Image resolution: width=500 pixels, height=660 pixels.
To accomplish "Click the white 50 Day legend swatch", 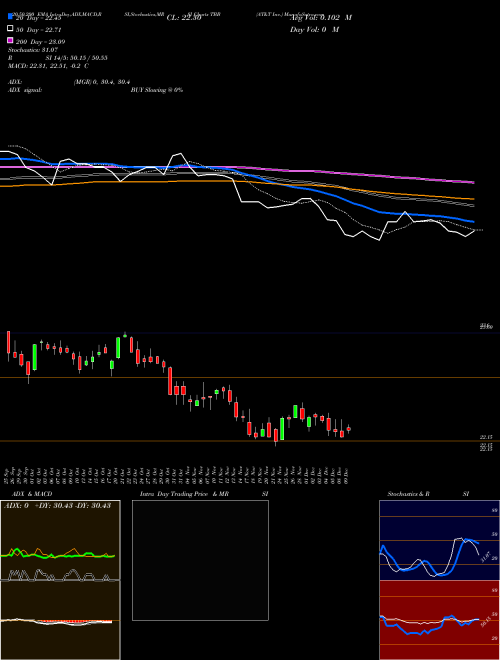I will pos(10,28).
